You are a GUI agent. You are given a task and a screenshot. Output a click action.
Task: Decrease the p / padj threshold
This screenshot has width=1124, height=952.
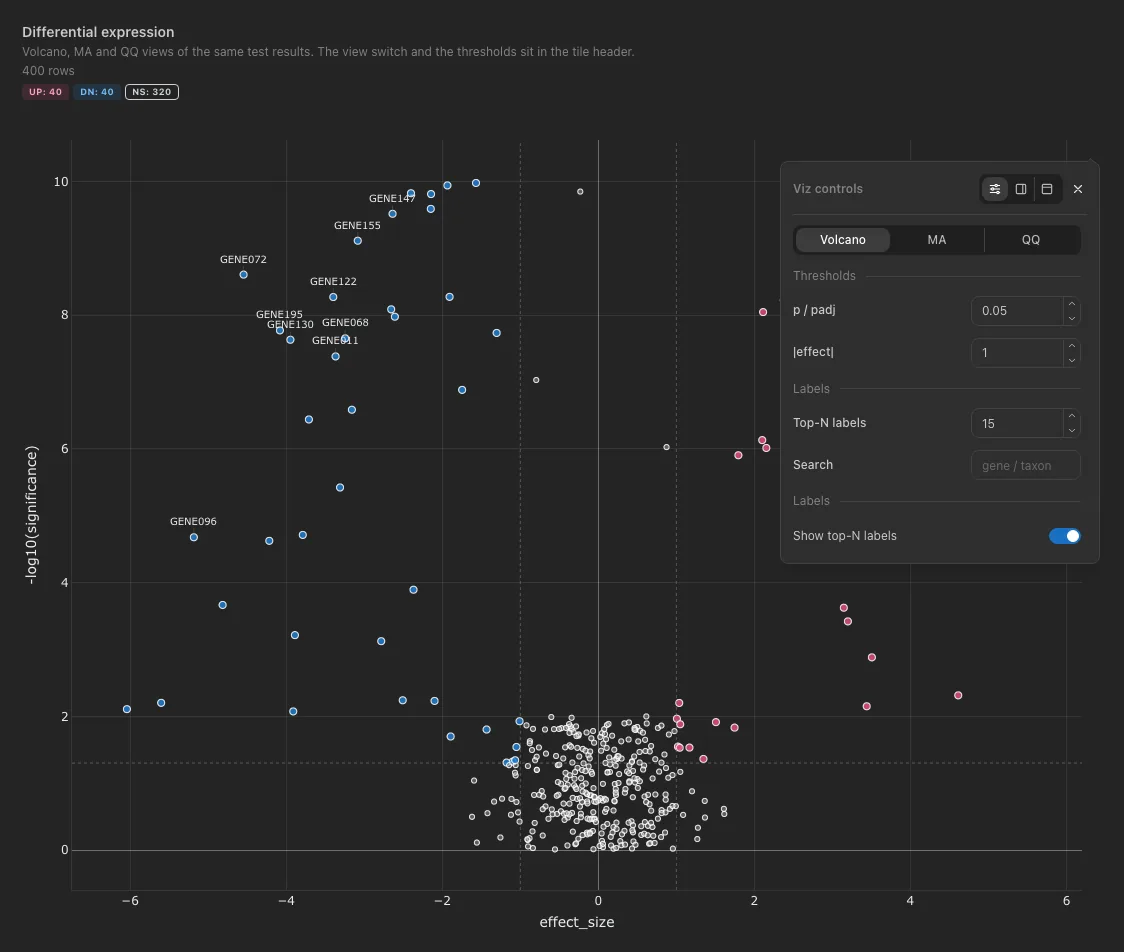1072,318
